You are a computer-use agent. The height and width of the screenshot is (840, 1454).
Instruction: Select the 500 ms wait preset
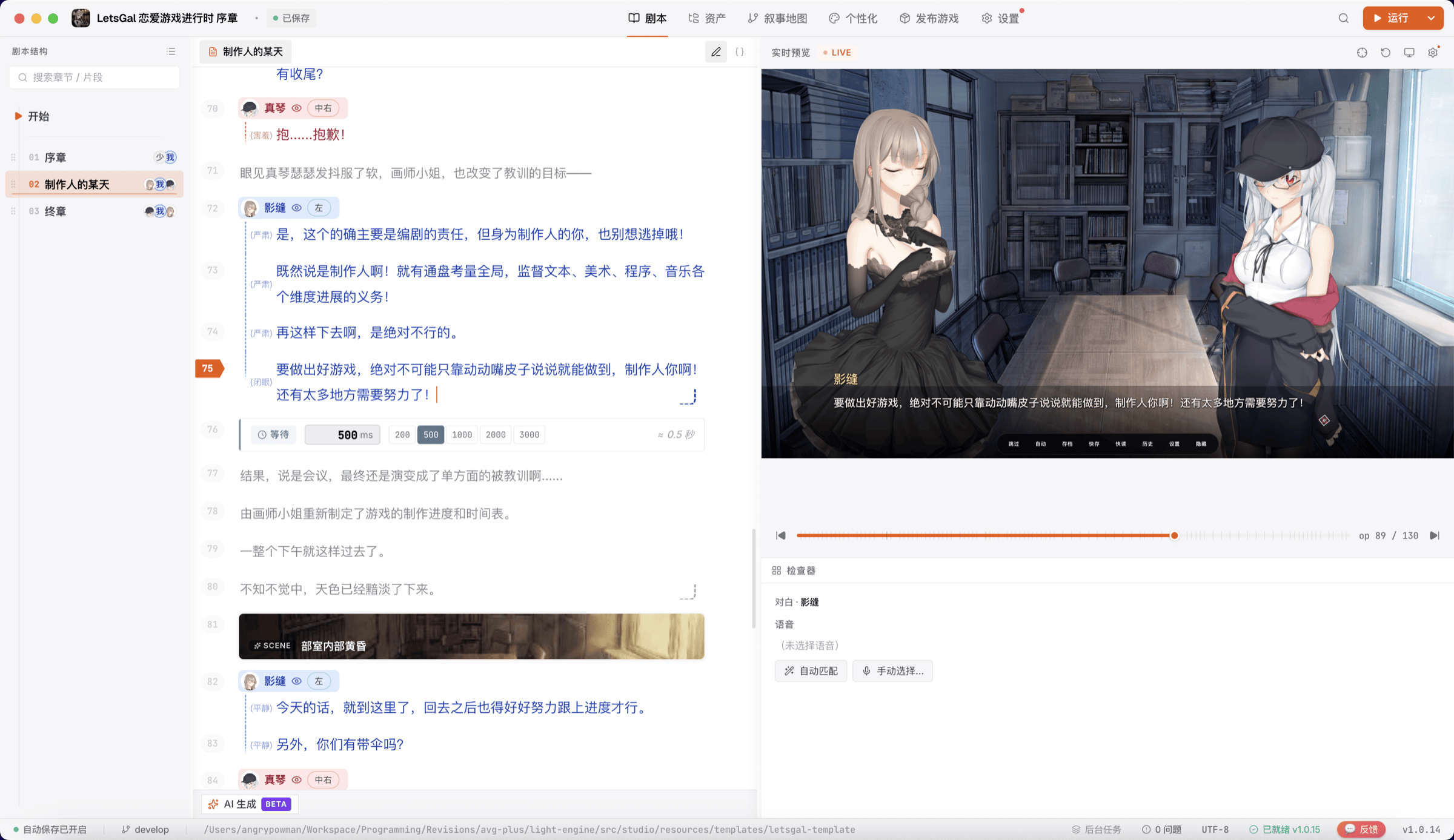click(431, 435)
